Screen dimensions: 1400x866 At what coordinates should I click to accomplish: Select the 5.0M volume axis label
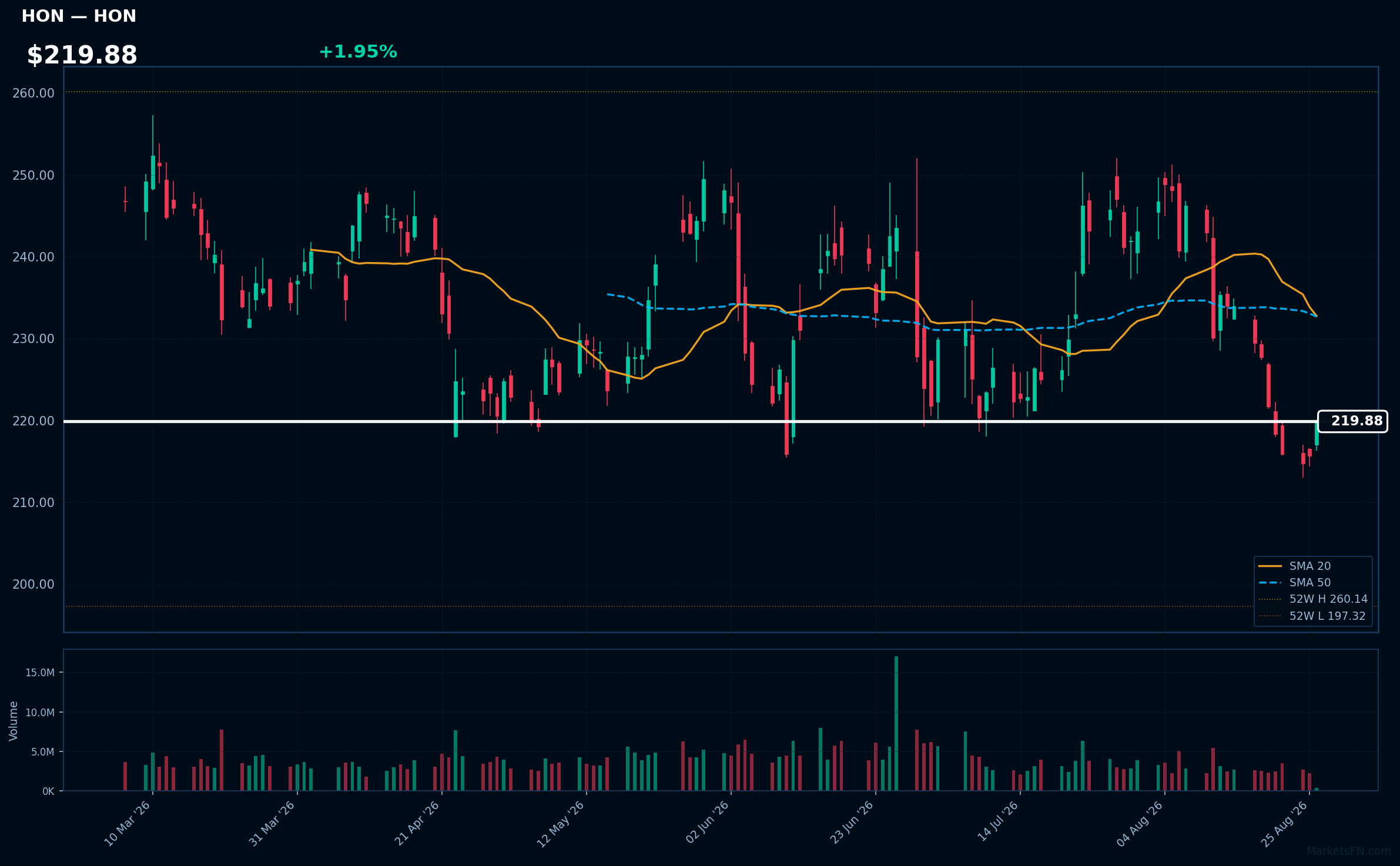coord(43,752)
